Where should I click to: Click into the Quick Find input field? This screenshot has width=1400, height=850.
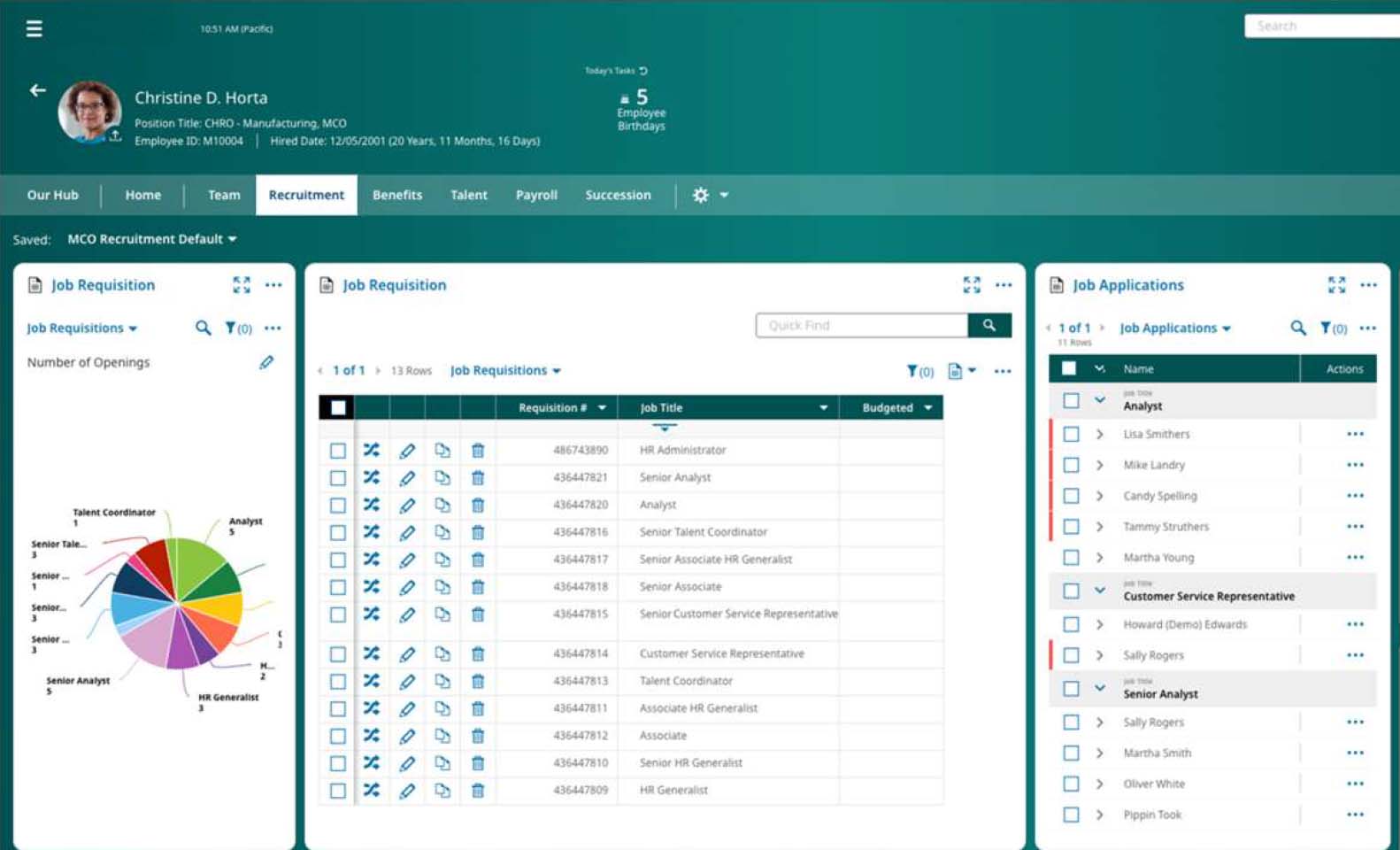click(861, 326)
